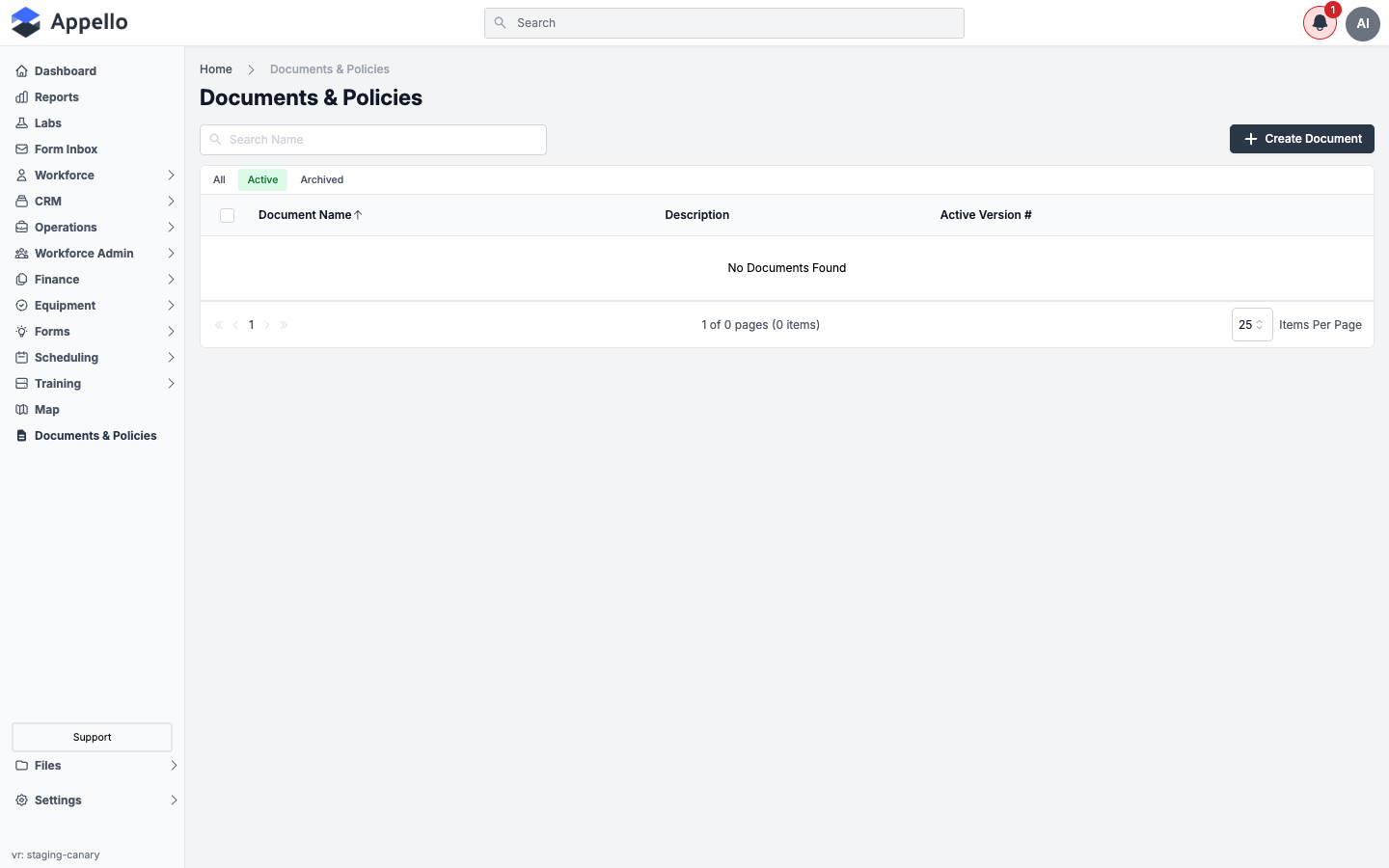The width and height of the screenshot is (1389, 868).
Task: Click the Training sidebar icon
Action: 21,384
